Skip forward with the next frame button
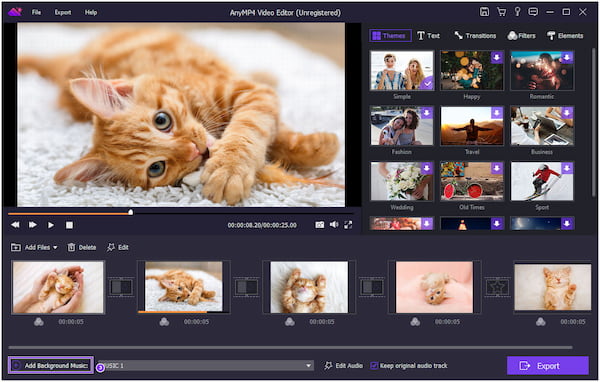Viewport: 600px width, 382px height. 33,225
